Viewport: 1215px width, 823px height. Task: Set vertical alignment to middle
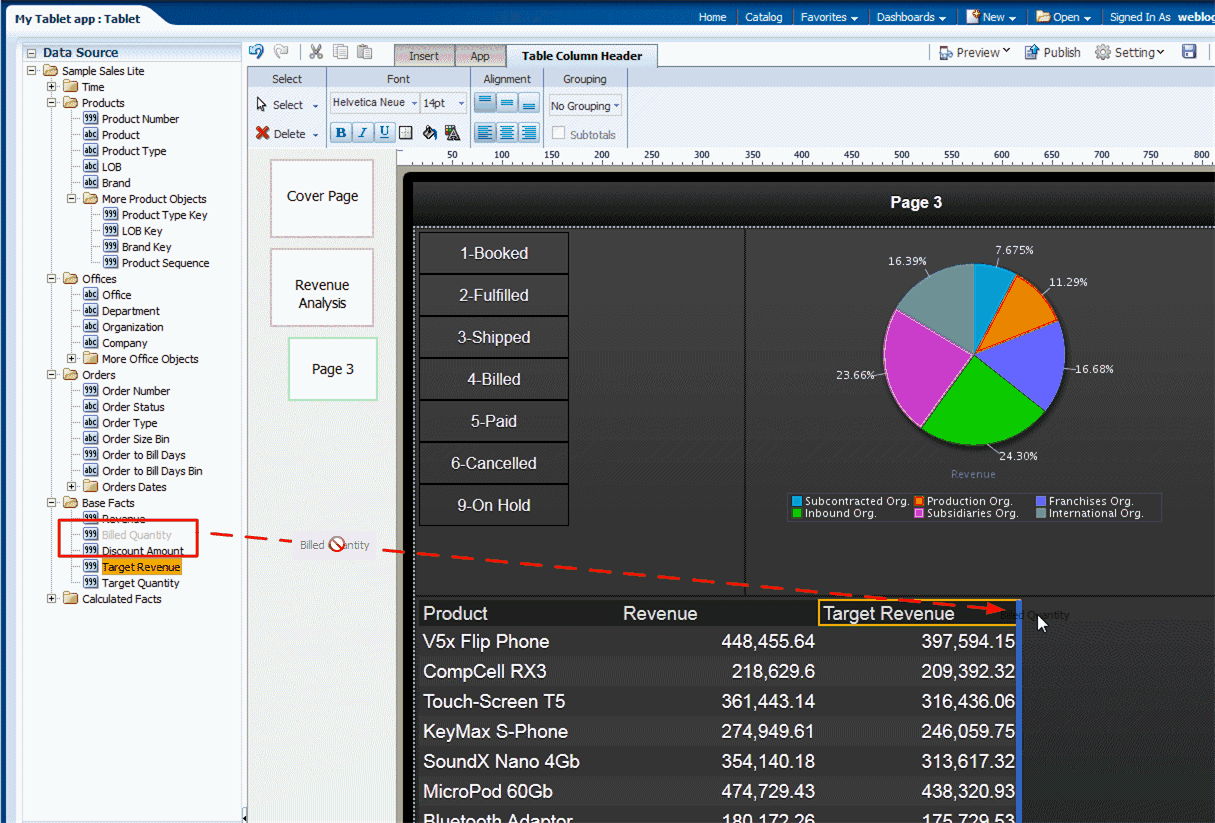point(507,102)
